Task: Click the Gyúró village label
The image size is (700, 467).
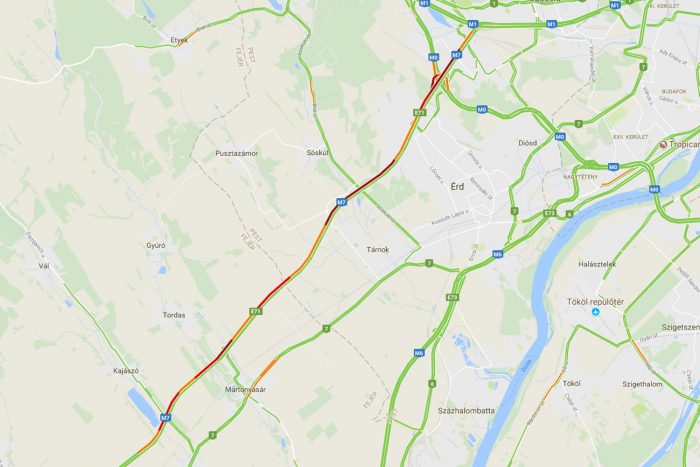Action: click(156, 246)
